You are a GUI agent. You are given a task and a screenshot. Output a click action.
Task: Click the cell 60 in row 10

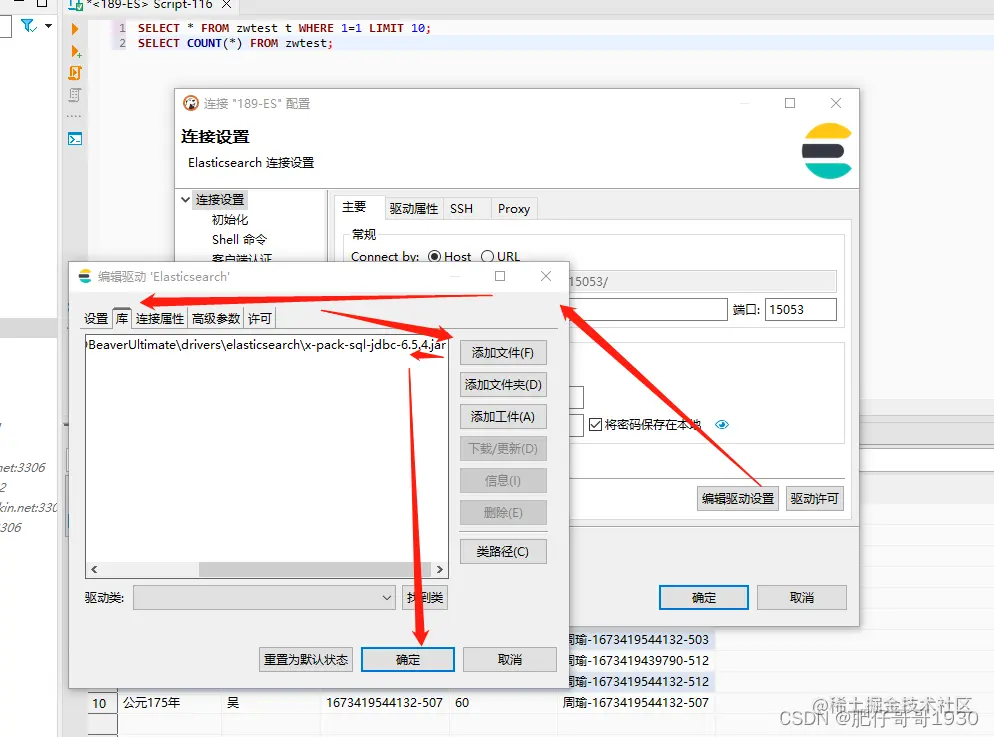click(504, 703)
